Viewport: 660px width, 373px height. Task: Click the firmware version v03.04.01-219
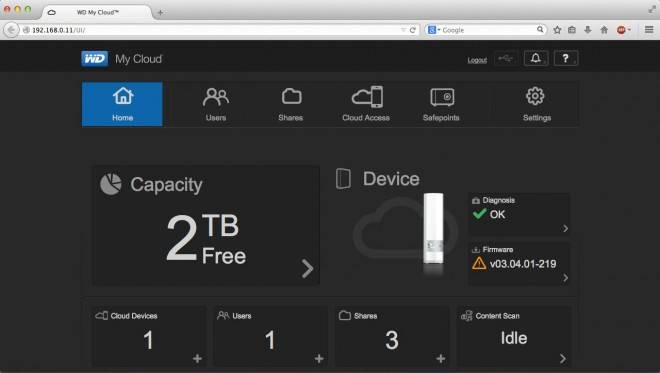click(523, 264)
